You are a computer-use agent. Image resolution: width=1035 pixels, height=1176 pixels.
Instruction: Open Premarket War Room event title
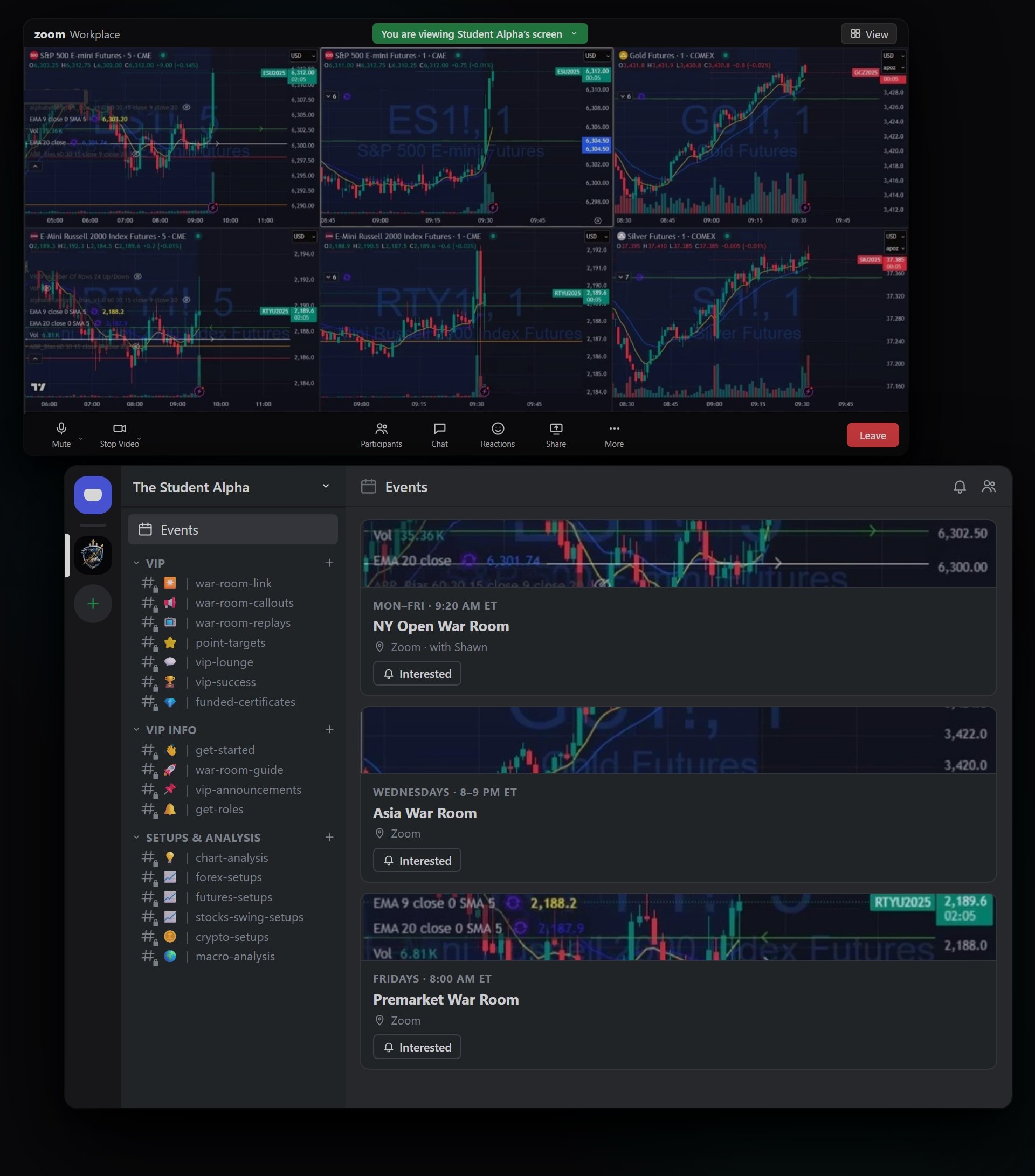click(446, 1000)
